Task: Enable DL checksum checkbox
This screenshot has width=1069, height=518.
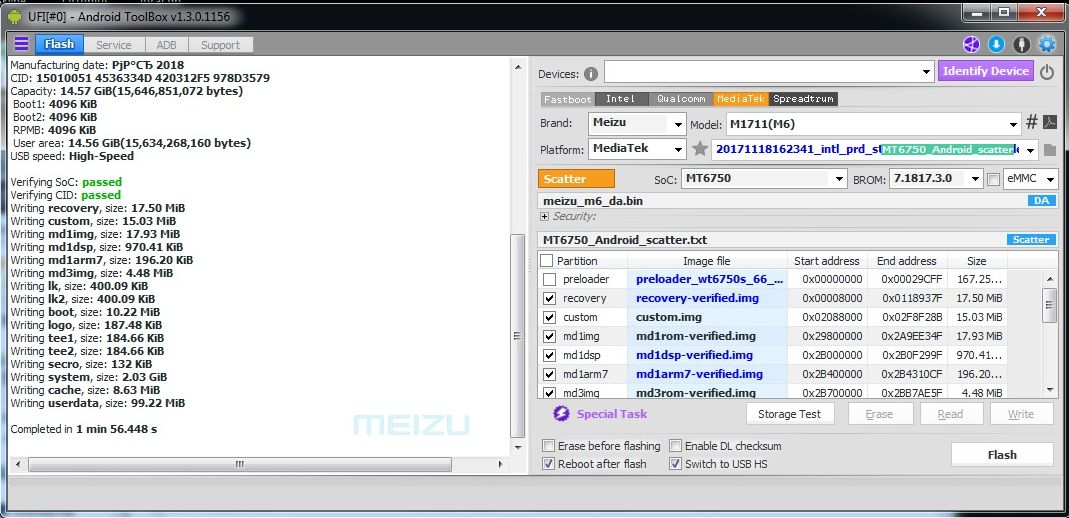Action: coord(675,446)
